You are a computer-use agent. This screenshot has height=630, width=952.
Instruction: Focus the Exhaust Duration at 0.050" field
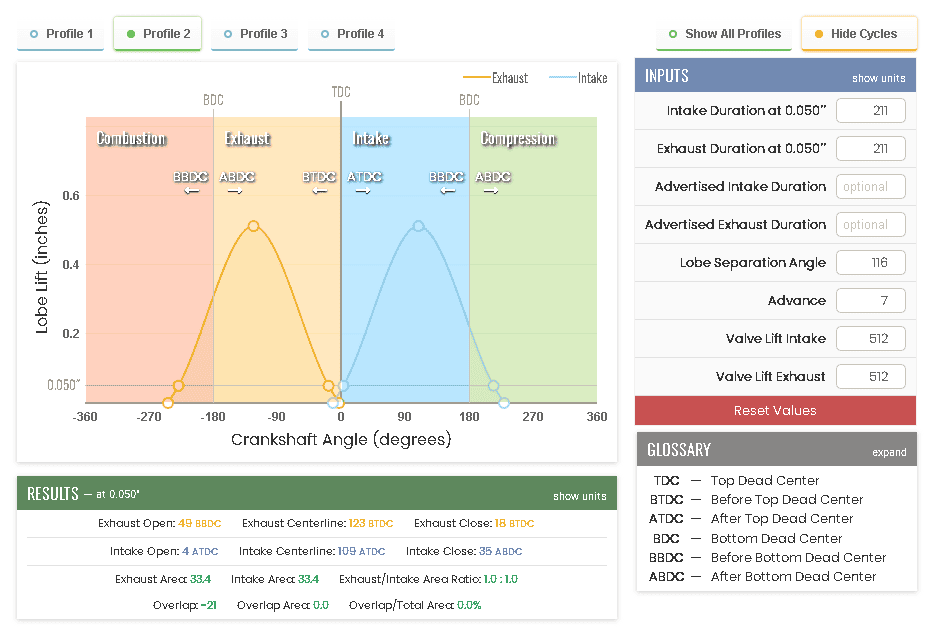871,149
